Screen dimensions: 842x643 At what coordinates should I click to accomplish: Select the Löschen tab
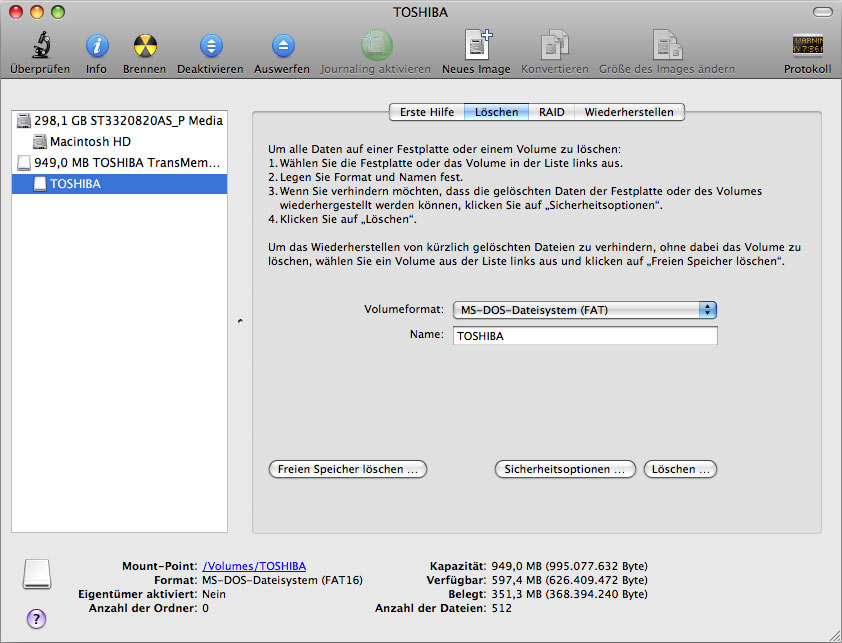coord(496,112)
